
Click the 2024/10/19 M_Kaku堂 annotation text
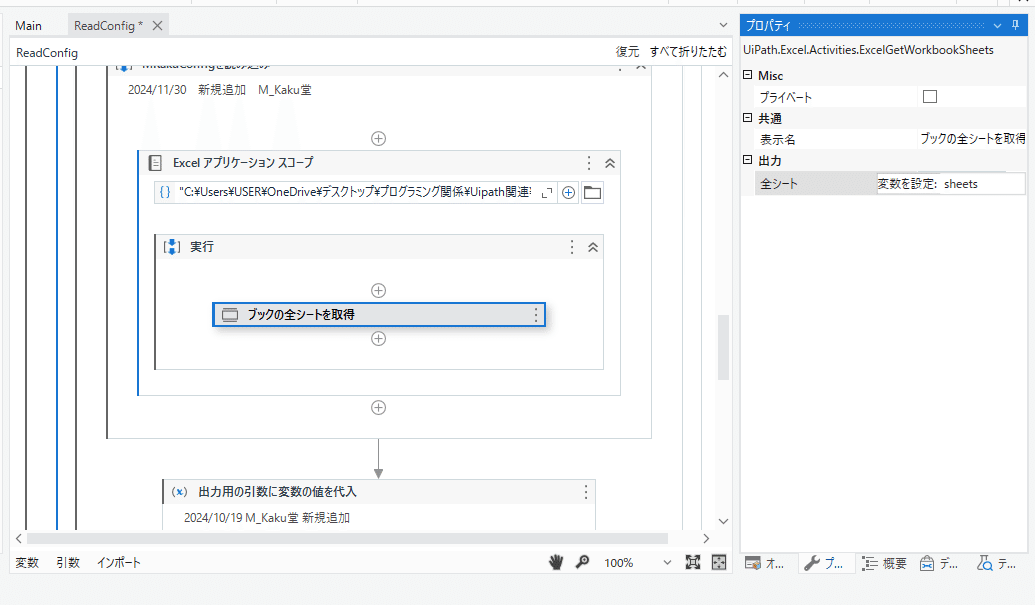tap(267, 518)
